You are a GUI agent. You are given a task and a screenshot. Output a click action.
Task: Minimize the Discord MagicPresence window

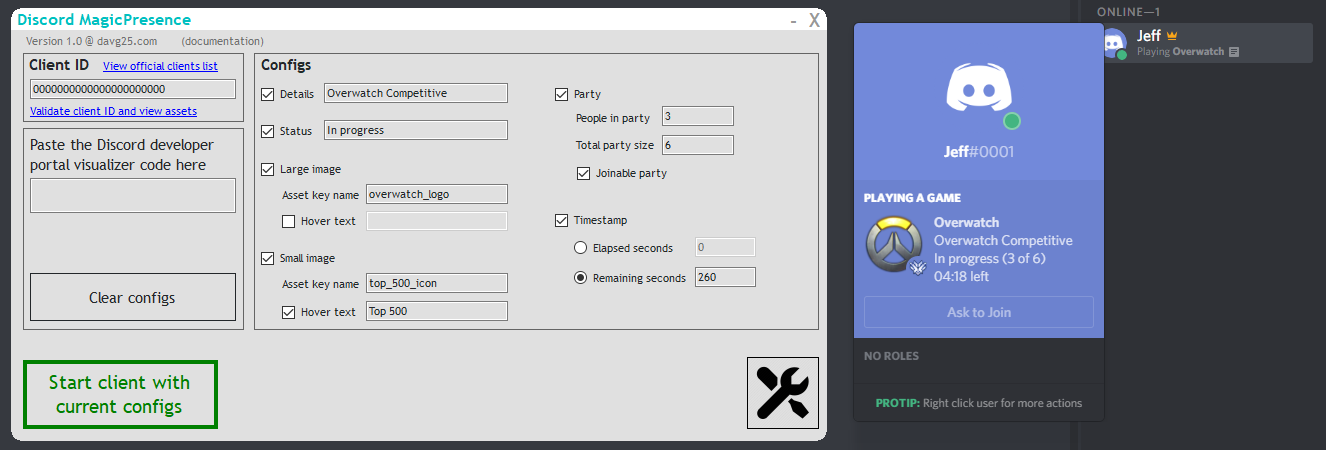(x=793, y=20)
